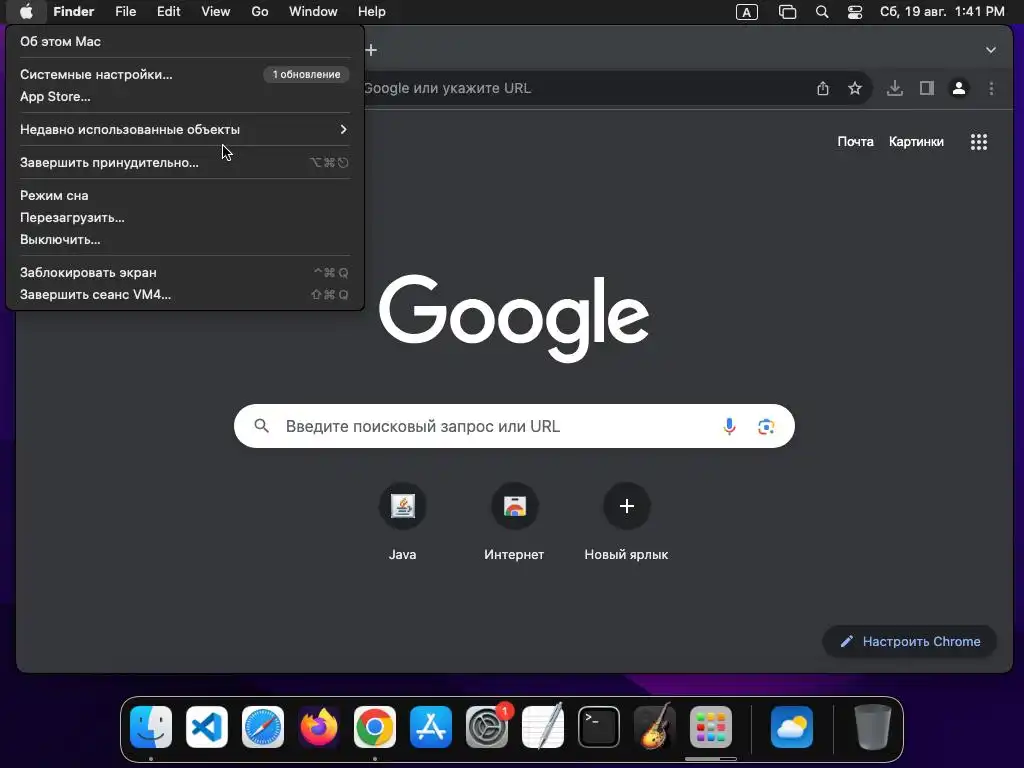The width and height of the screenshot is (1024, 768).
Task: Search by image with Google Lens icon
Action: coord(766,426)
